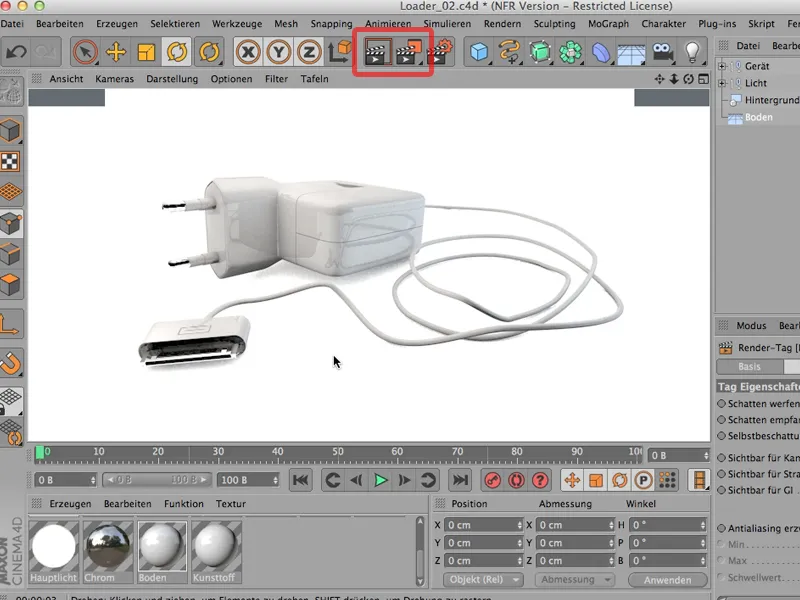Render to Picture Viewer
This screenshot has height=600, width=800.
coord(409,52)
